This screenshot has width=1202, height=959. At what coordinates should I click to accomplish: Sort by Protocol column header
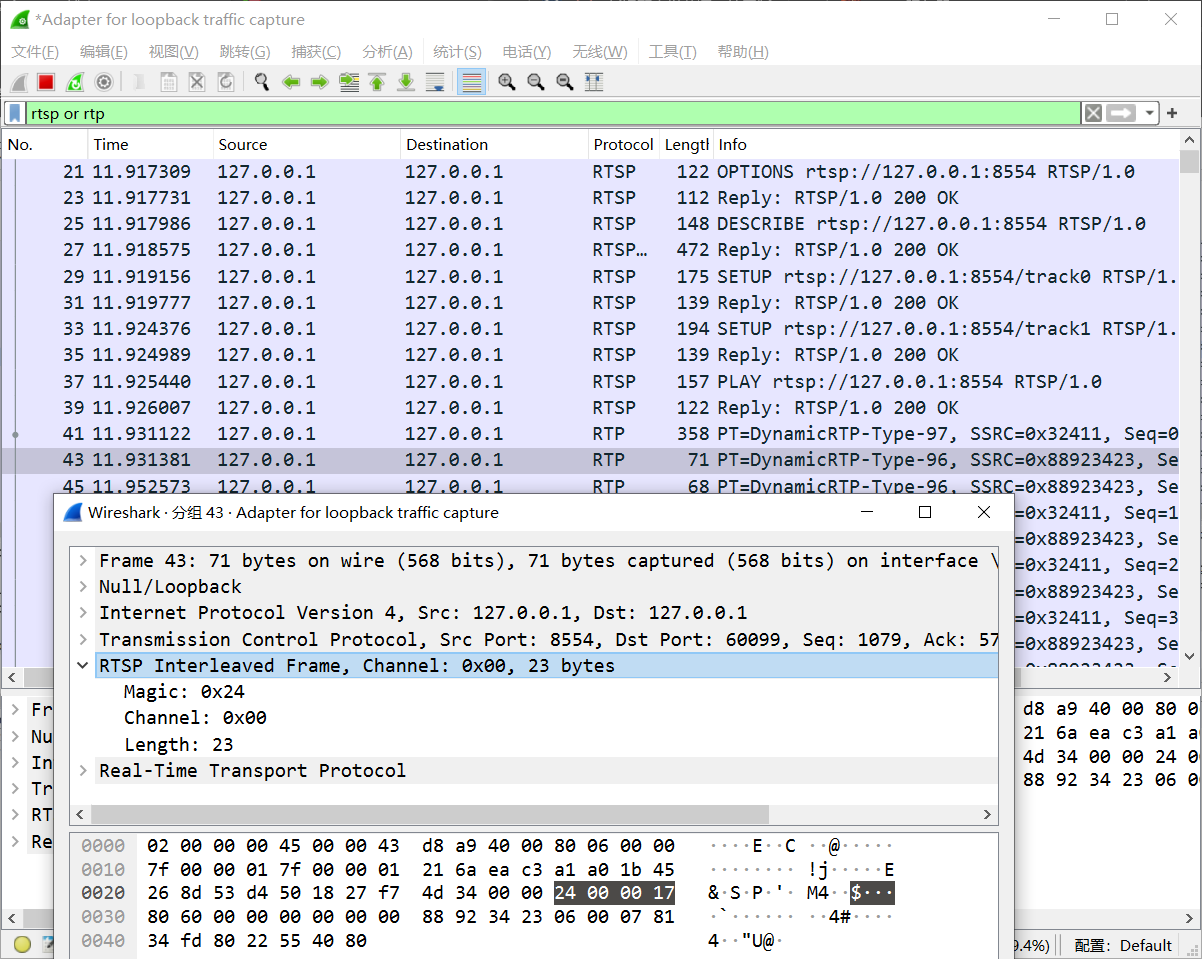point(623,145)
